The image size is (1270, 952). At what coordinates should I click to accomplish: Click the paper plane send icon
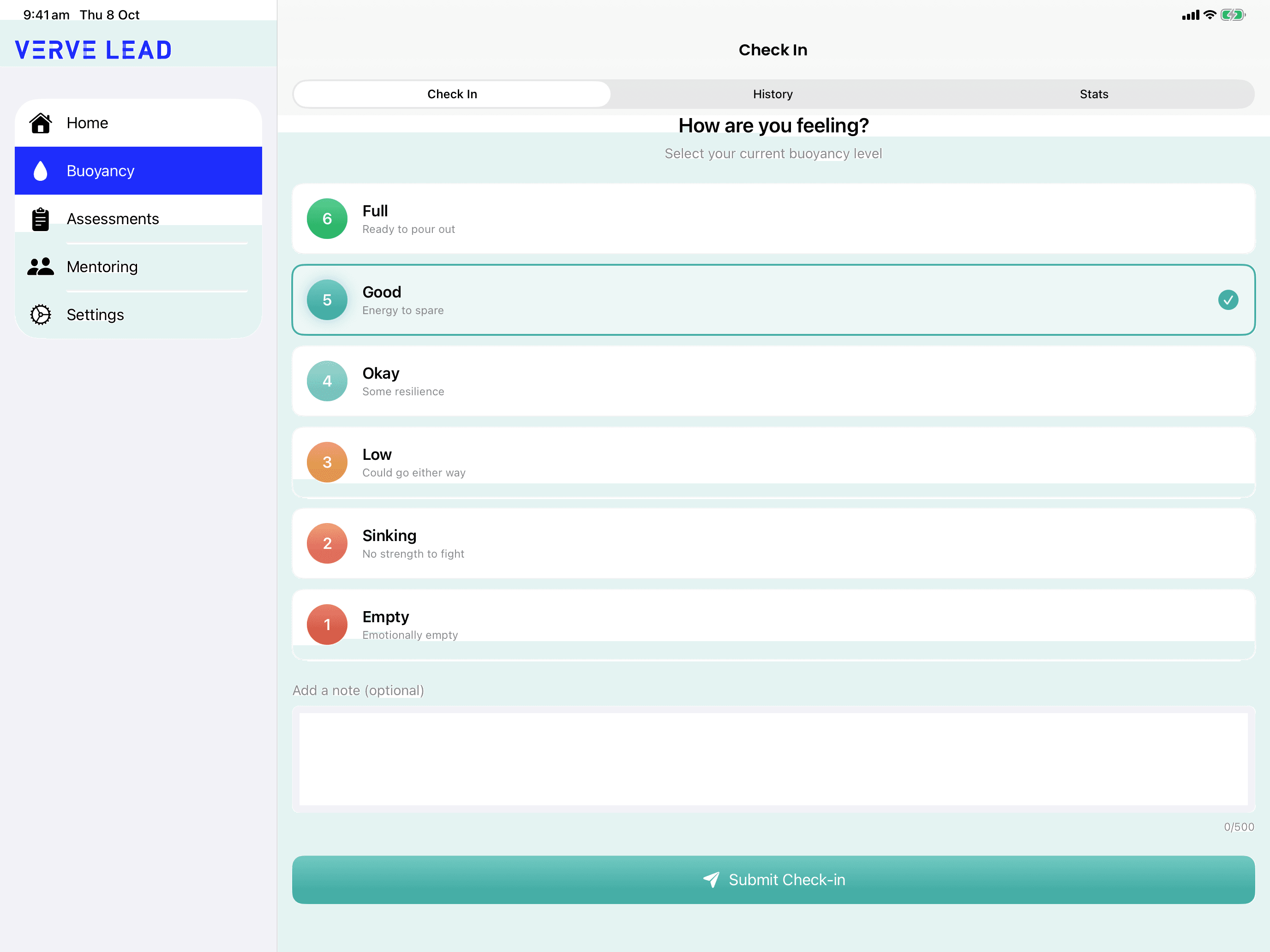711,880
